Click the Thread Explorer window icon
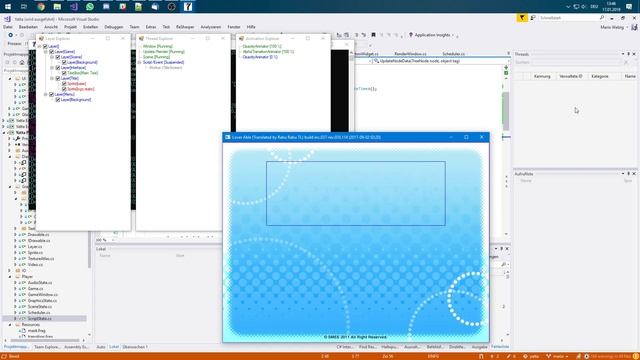Viewport: 640px width, 360px height. tap(141, 38)
